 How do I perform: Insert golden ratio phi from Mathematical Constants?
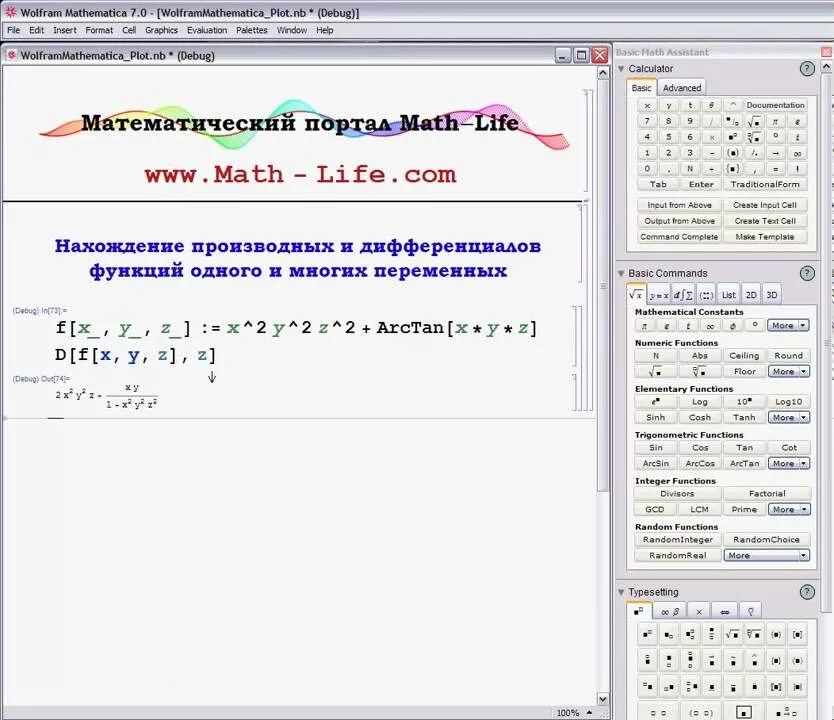(732, 325)
